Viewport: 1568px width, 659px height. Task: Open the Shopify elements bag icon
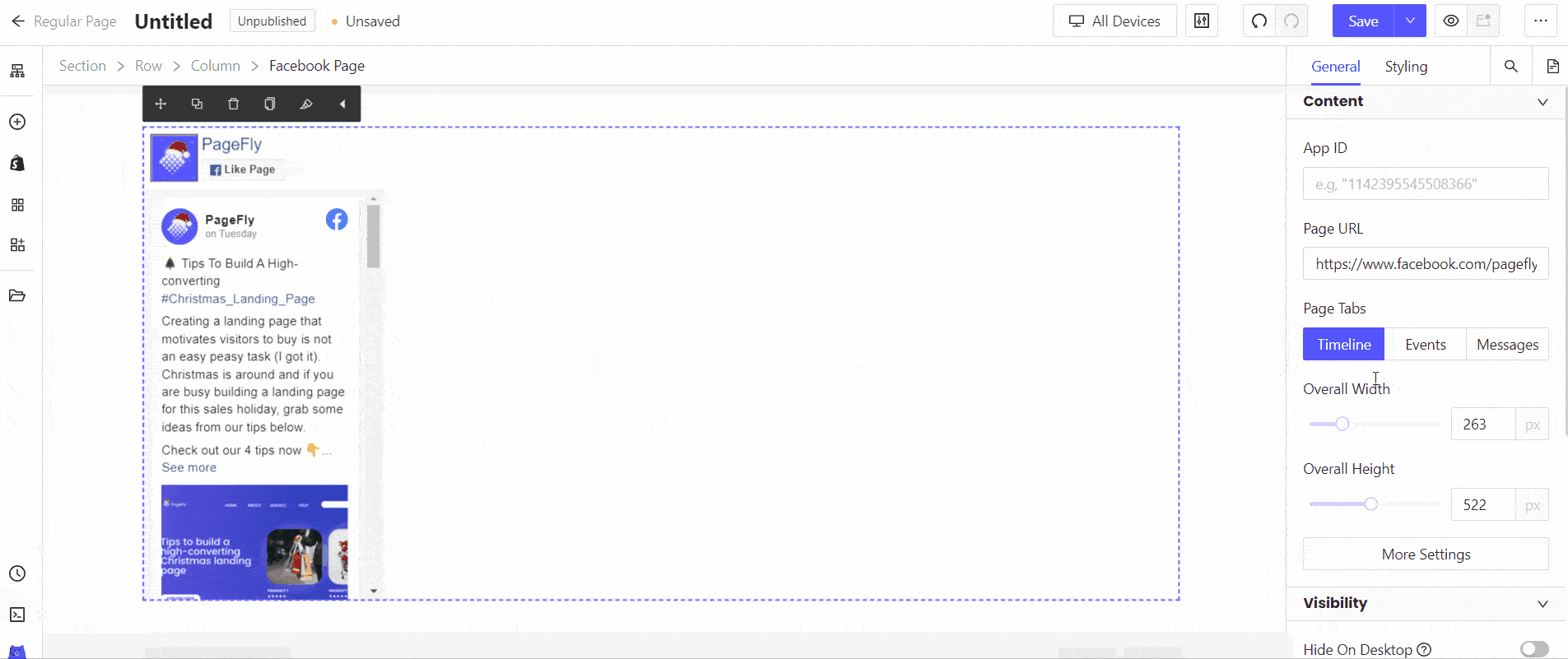point(17,163)
